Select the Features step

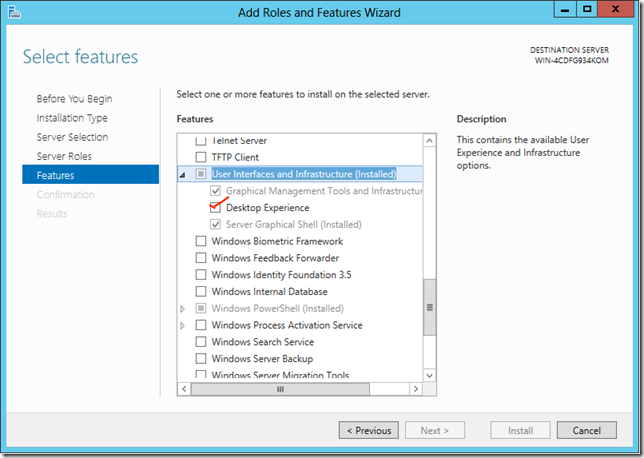(90, 175)
